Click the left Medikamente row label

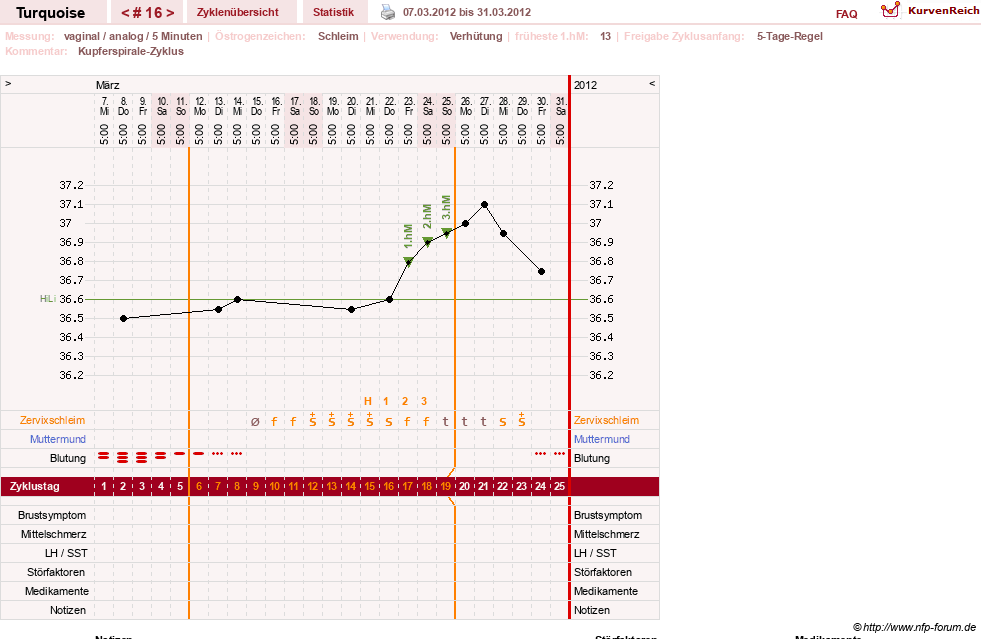click(56, 591)
